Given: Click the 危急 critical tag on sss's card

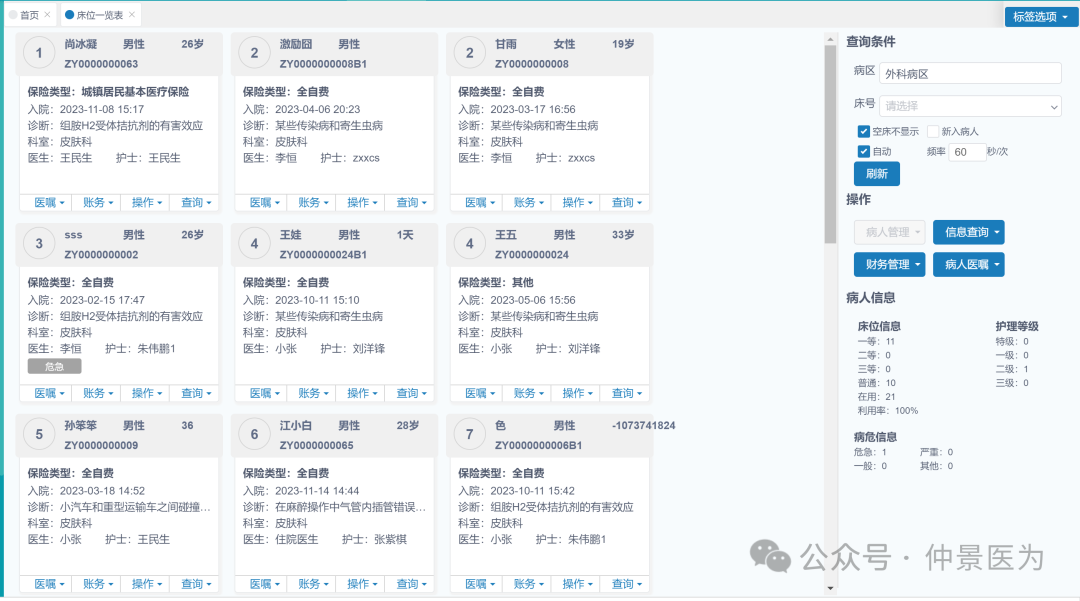Looking at the screenshot, I should coord(54,366).
